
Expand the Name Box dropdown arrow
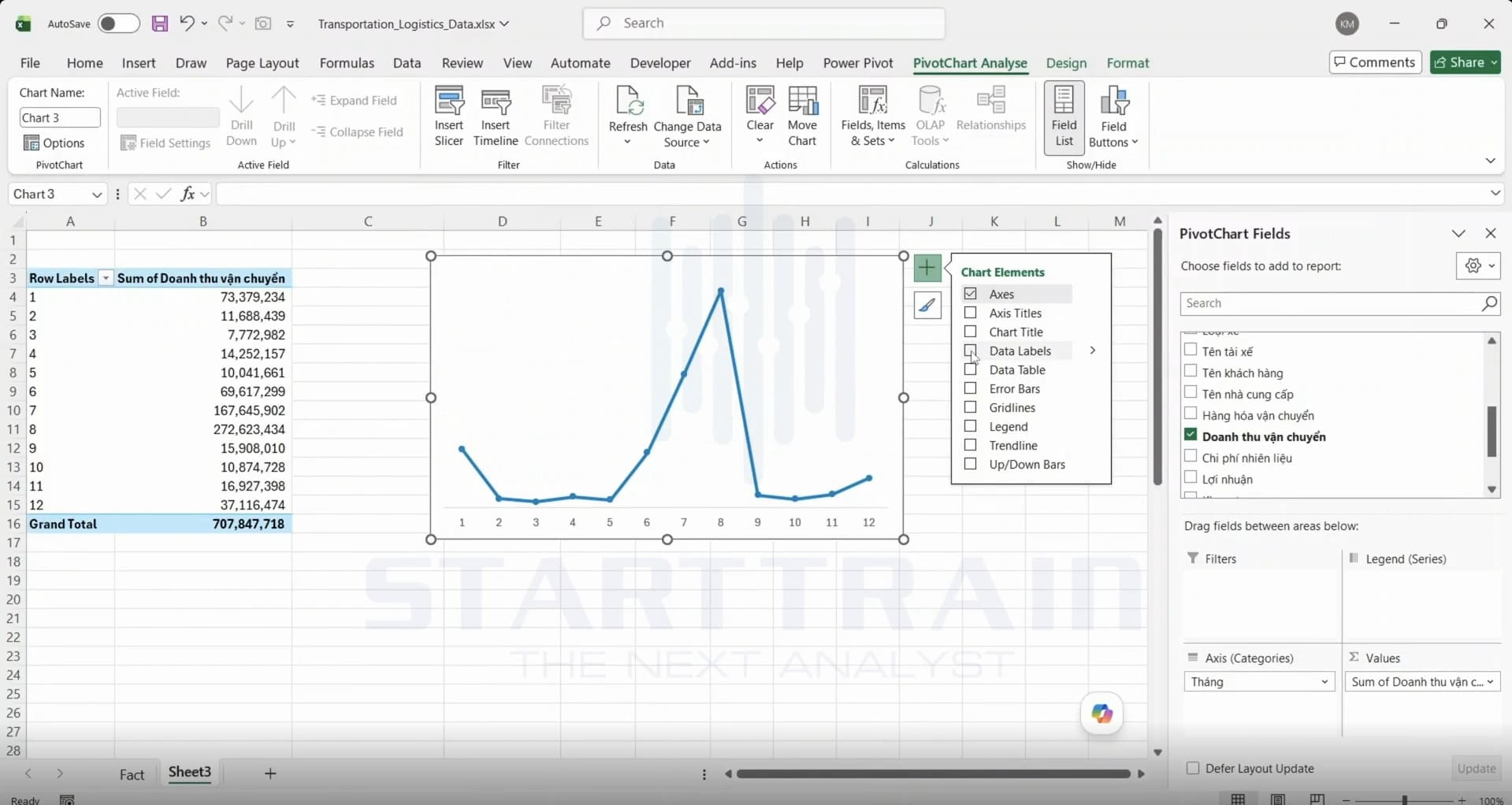click(x=97, y=195)
